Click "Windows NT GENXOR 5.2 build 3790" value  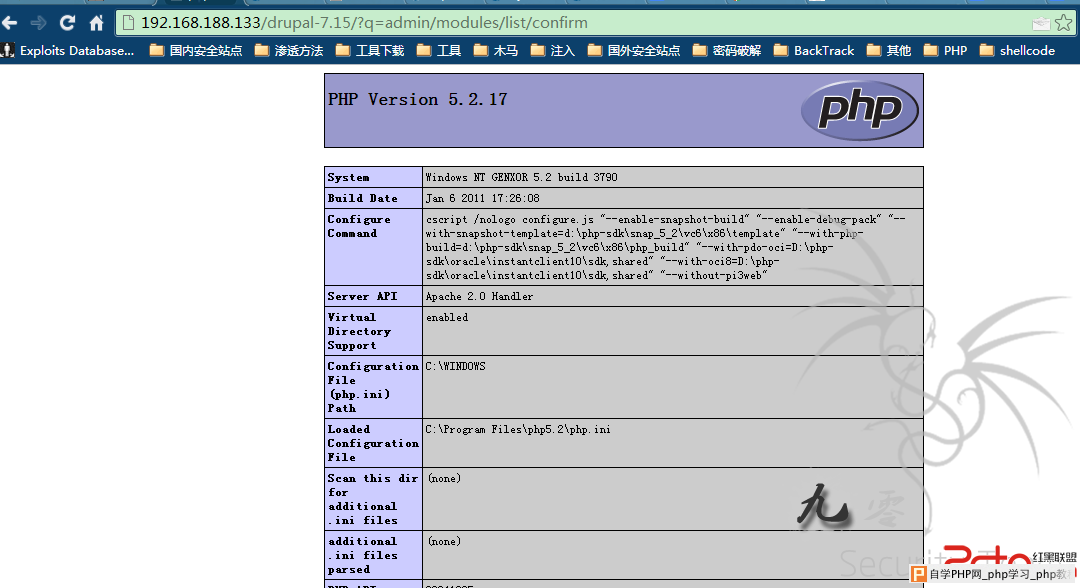[x=521, y=177]
